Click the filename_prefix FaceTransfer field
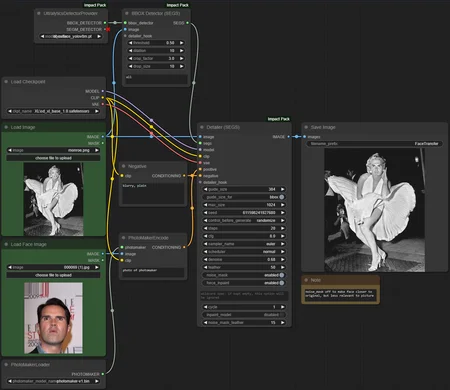This screenshot has width=450, height=390. tap(374, 144)
